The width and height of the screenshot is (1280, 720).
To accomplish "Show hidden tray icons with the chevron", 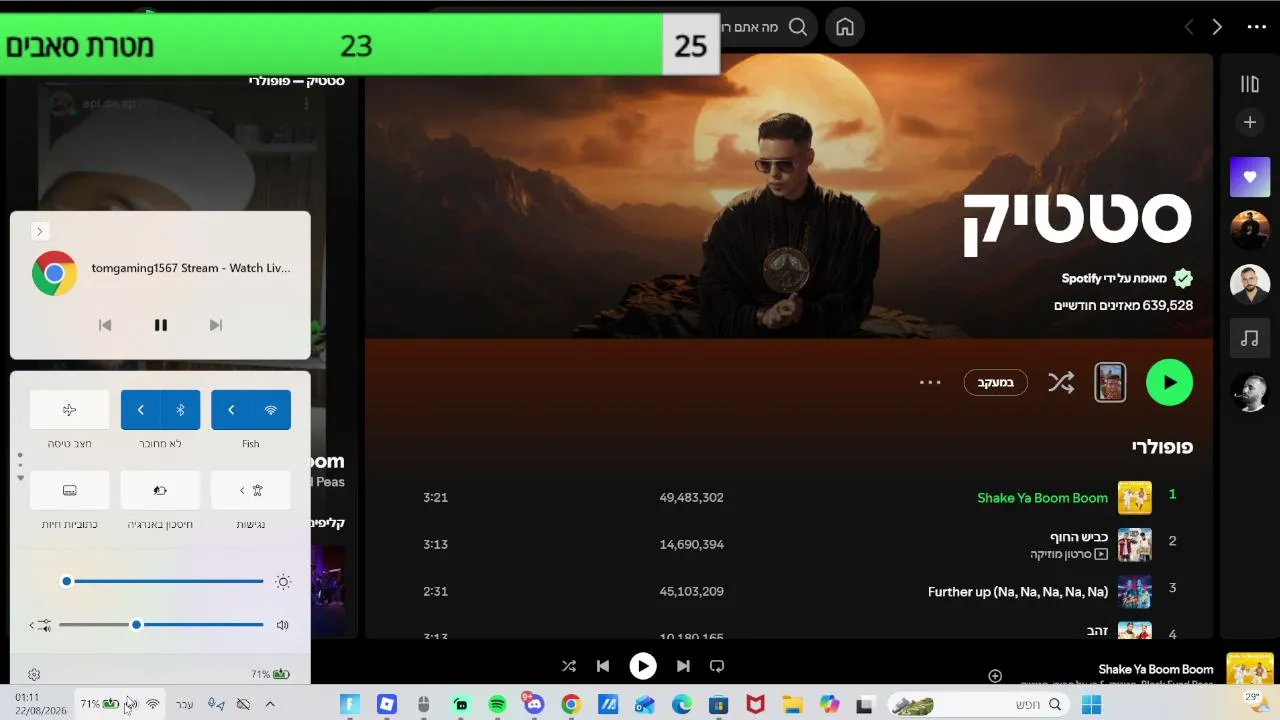I will (x=270, y=704).
